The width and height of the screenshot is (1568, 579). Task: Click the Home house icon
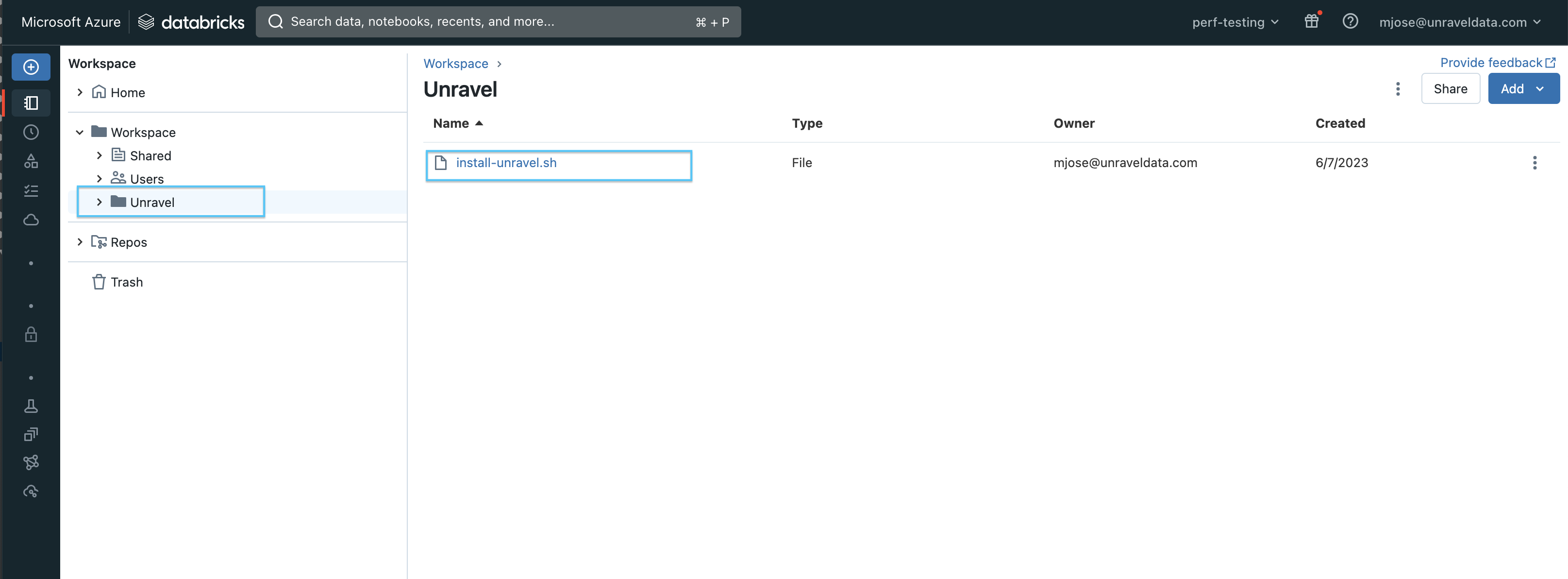click(x=99, y=92)
